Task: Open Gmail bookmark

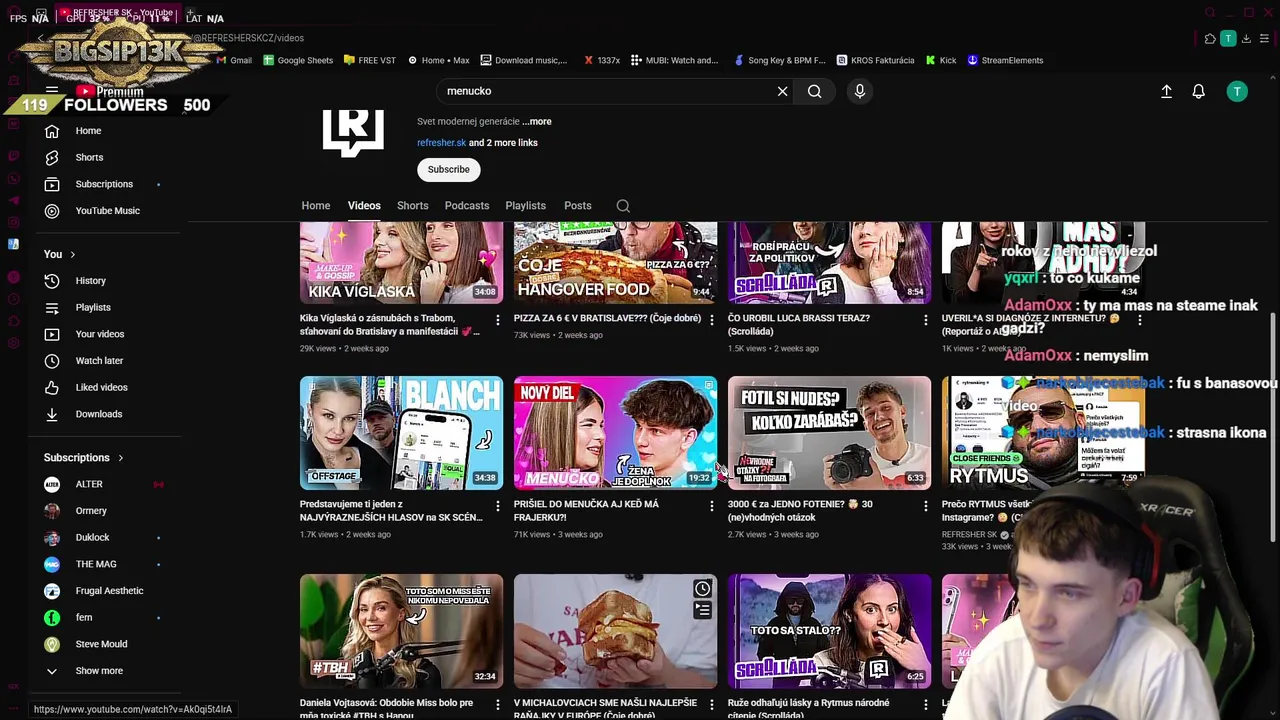Action: point(233,61)
